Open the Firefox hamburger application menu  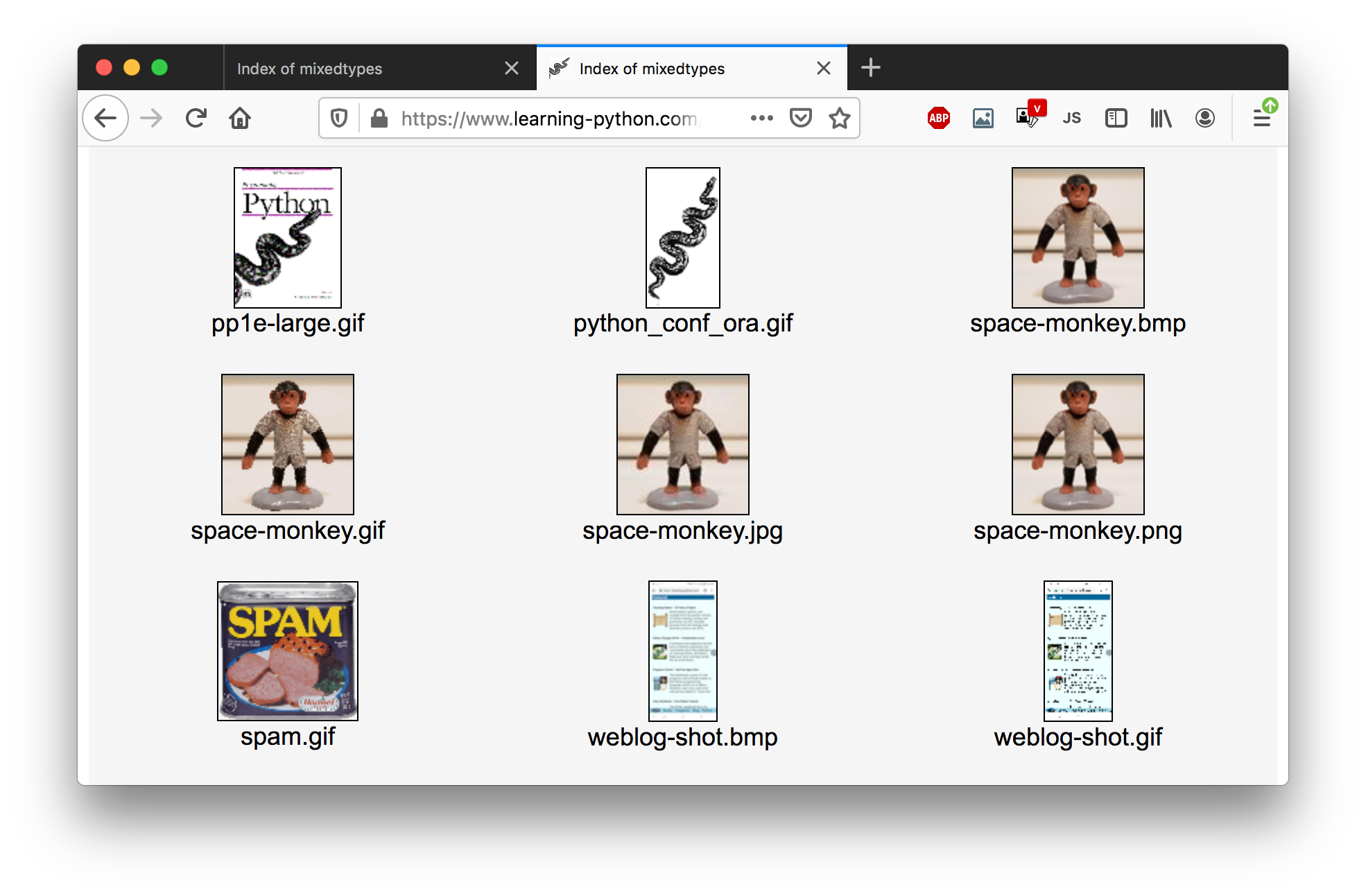(1261, 119)
